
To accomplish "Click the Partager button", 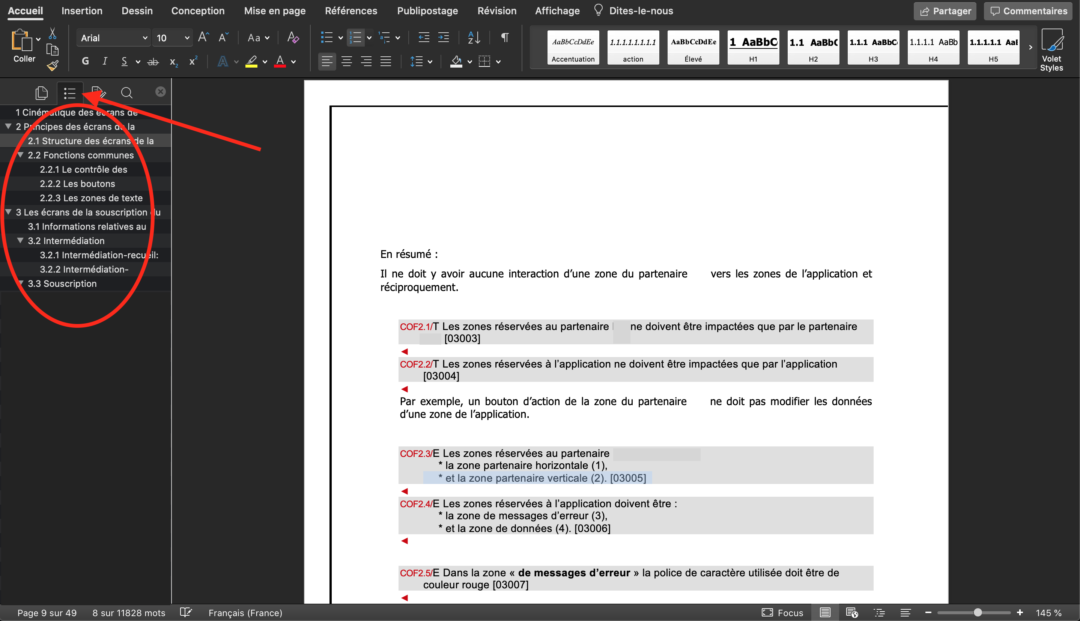I will tap(944, 11).
